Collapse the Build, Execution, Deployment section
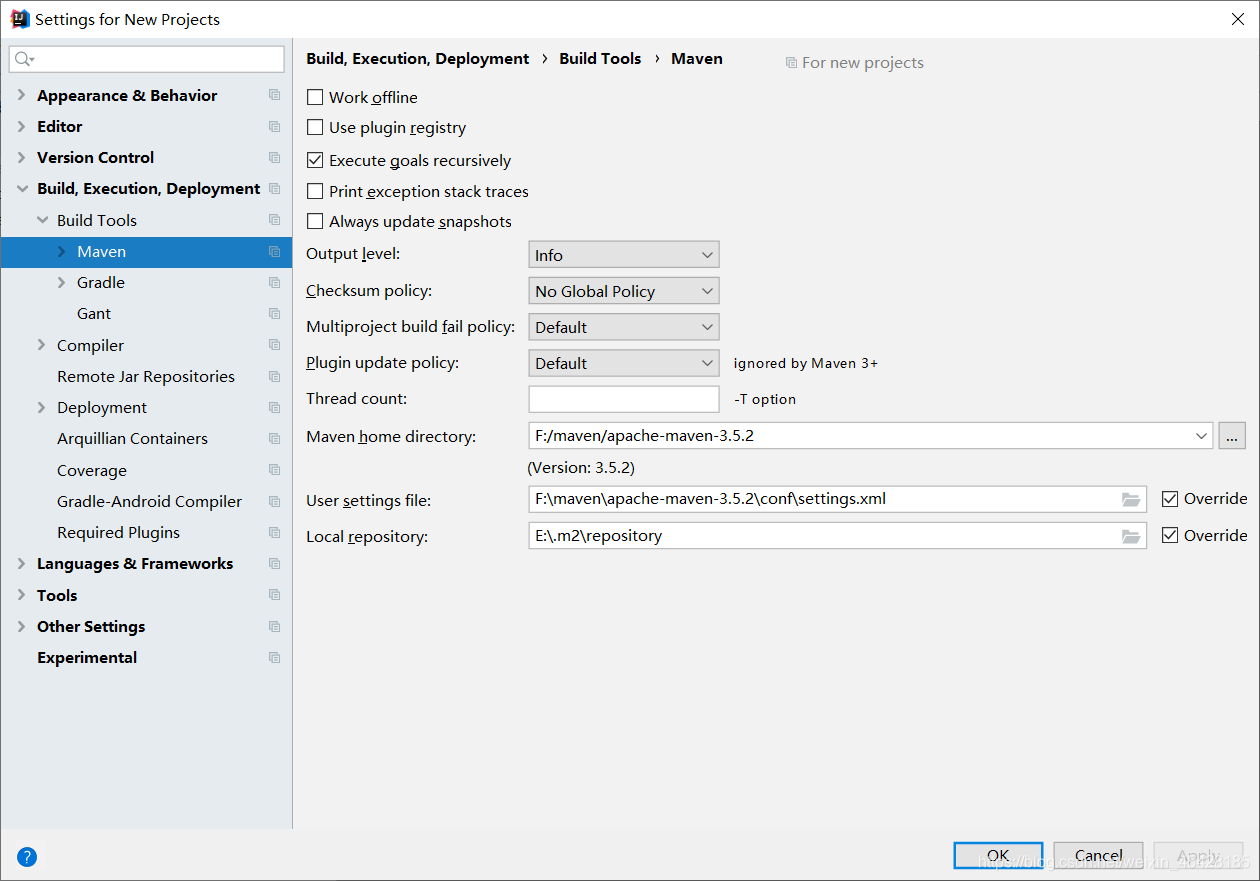 point(22,188)
